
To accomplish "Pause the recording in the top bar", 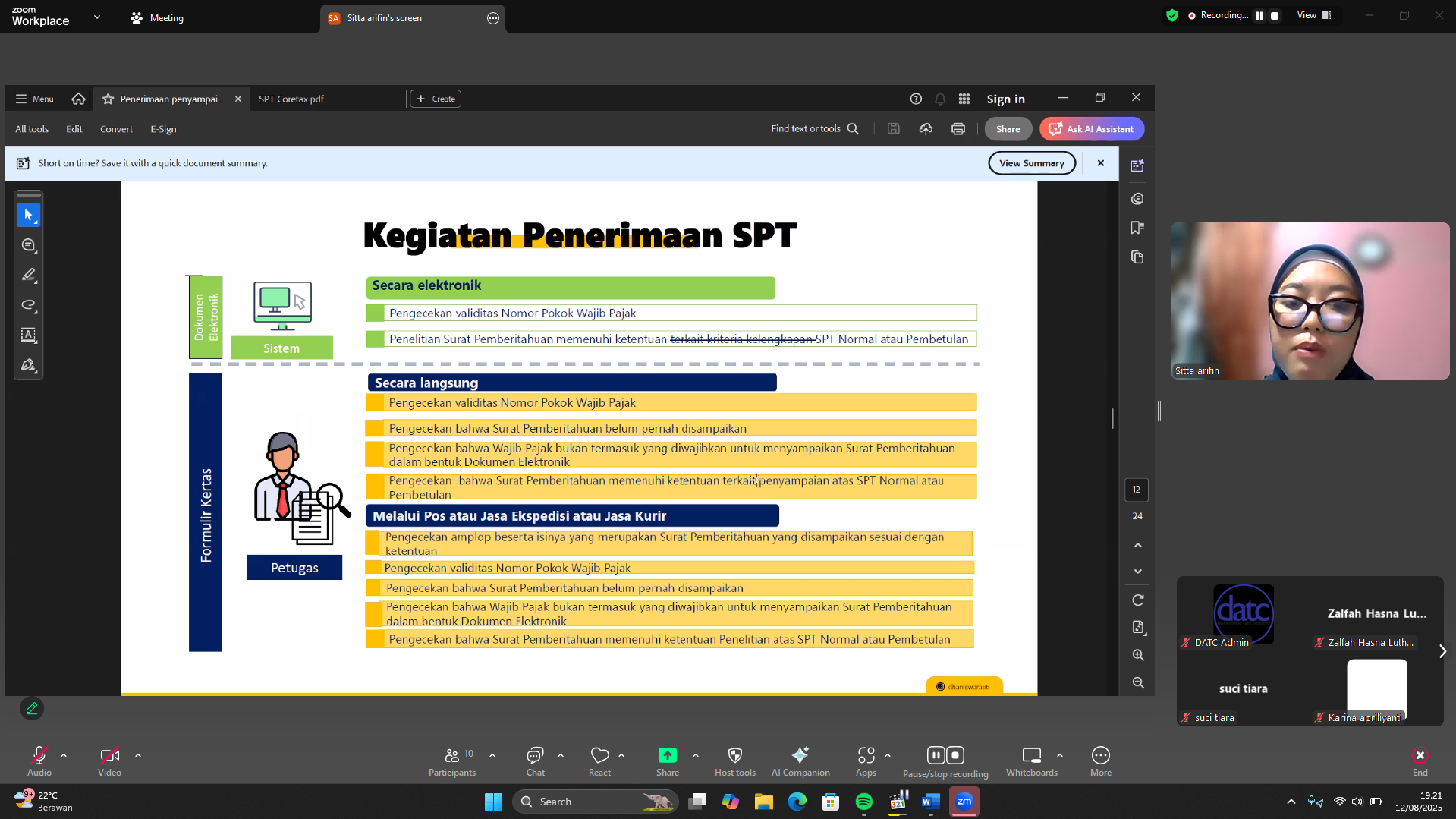I will pyautogui.click(x=1259, y=16).
